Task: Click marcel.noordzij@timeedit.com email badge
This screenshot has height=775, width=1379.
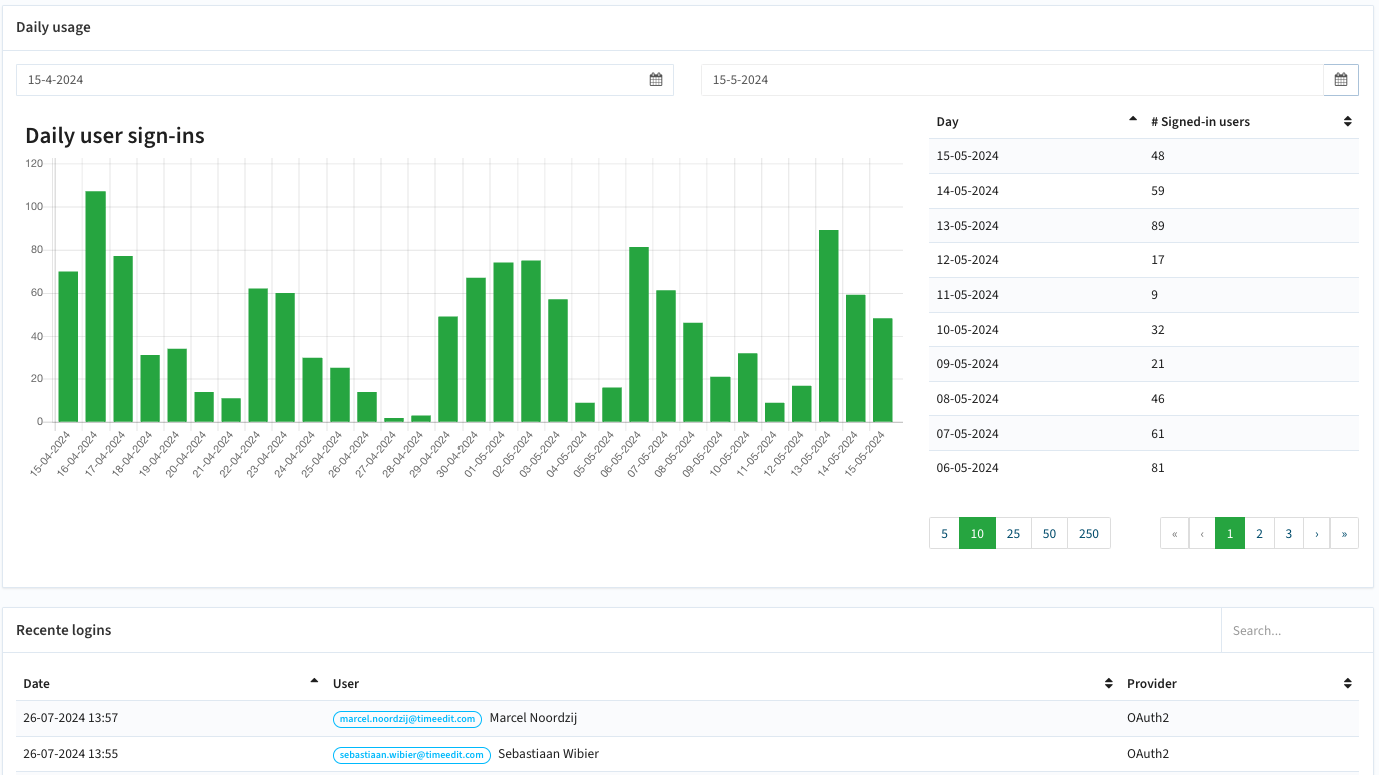Action: (407, 718)
